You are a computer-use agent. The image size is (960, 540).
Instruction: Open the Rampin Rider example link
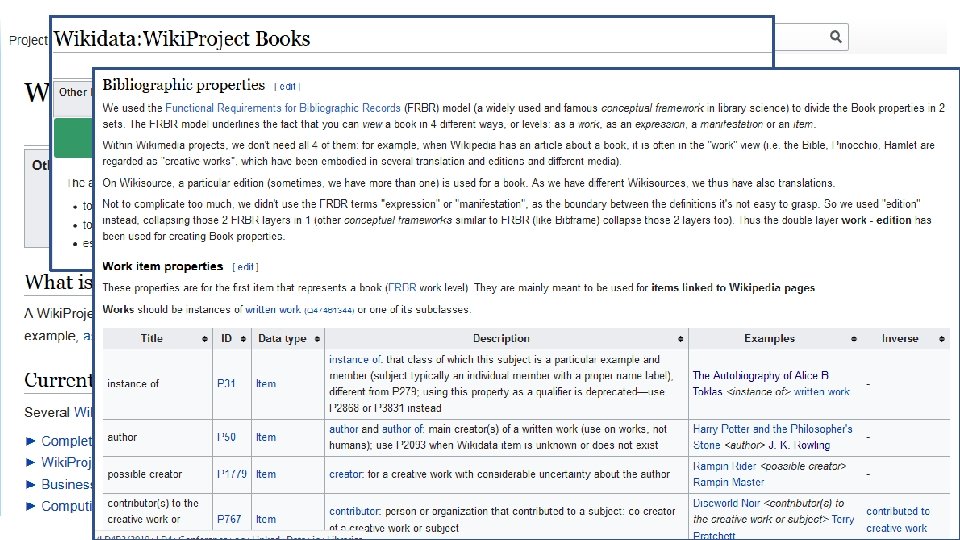coord(724,467)
